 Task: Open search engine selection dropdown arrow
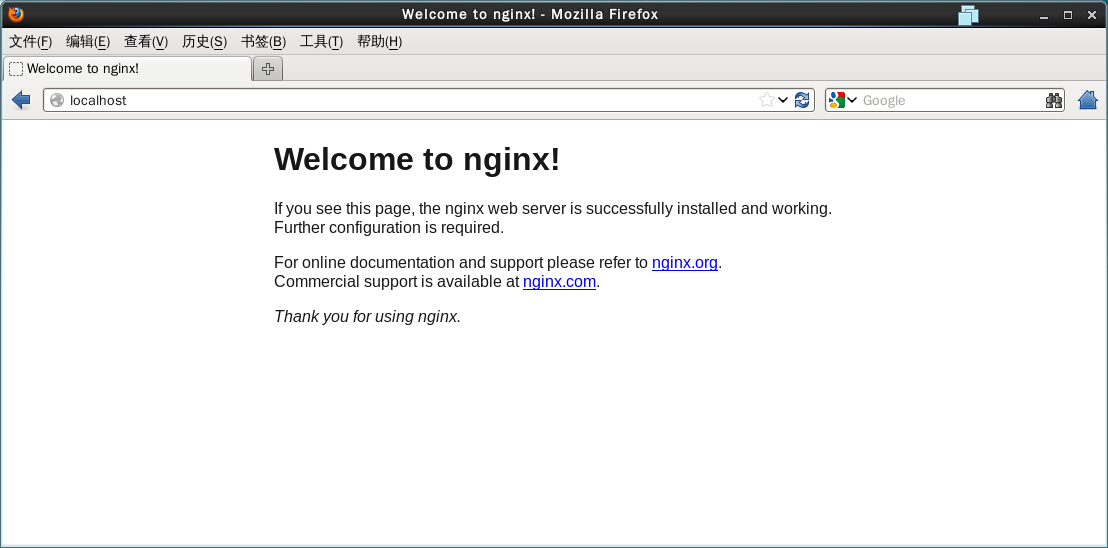pos(851,100)
